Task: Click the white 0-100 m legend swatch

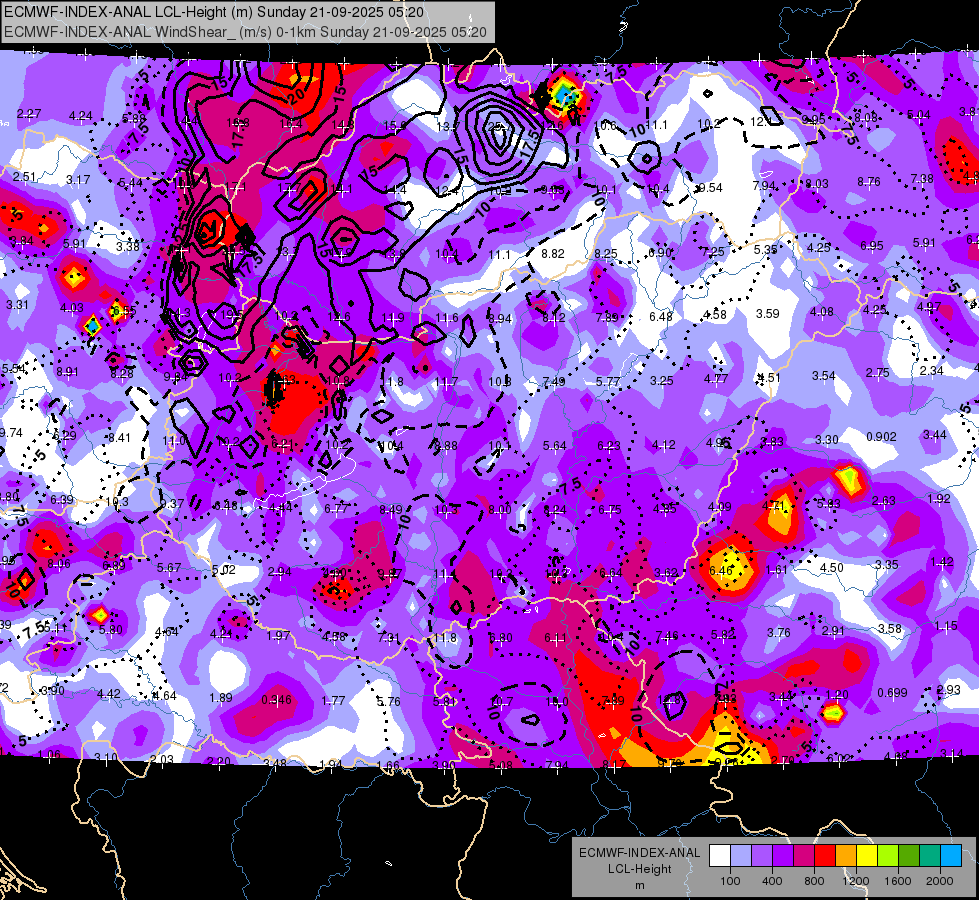Action: click(720, 856)
